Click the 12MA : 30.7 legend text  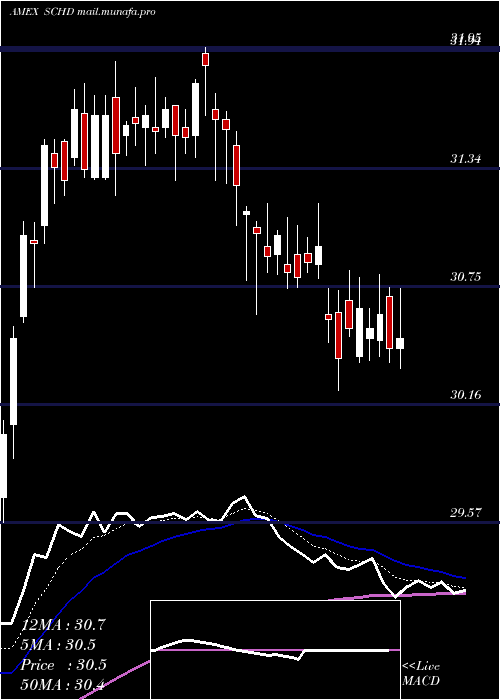click(x=63, y=625)
